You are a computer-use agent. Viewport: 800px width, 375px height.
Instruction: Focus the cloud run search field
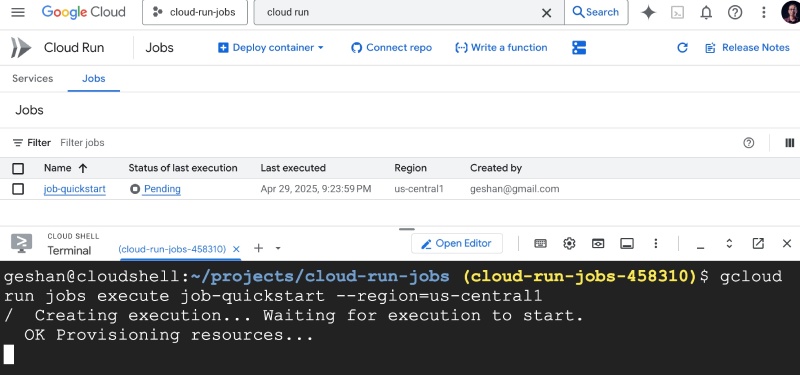click(x=398, y=12)
